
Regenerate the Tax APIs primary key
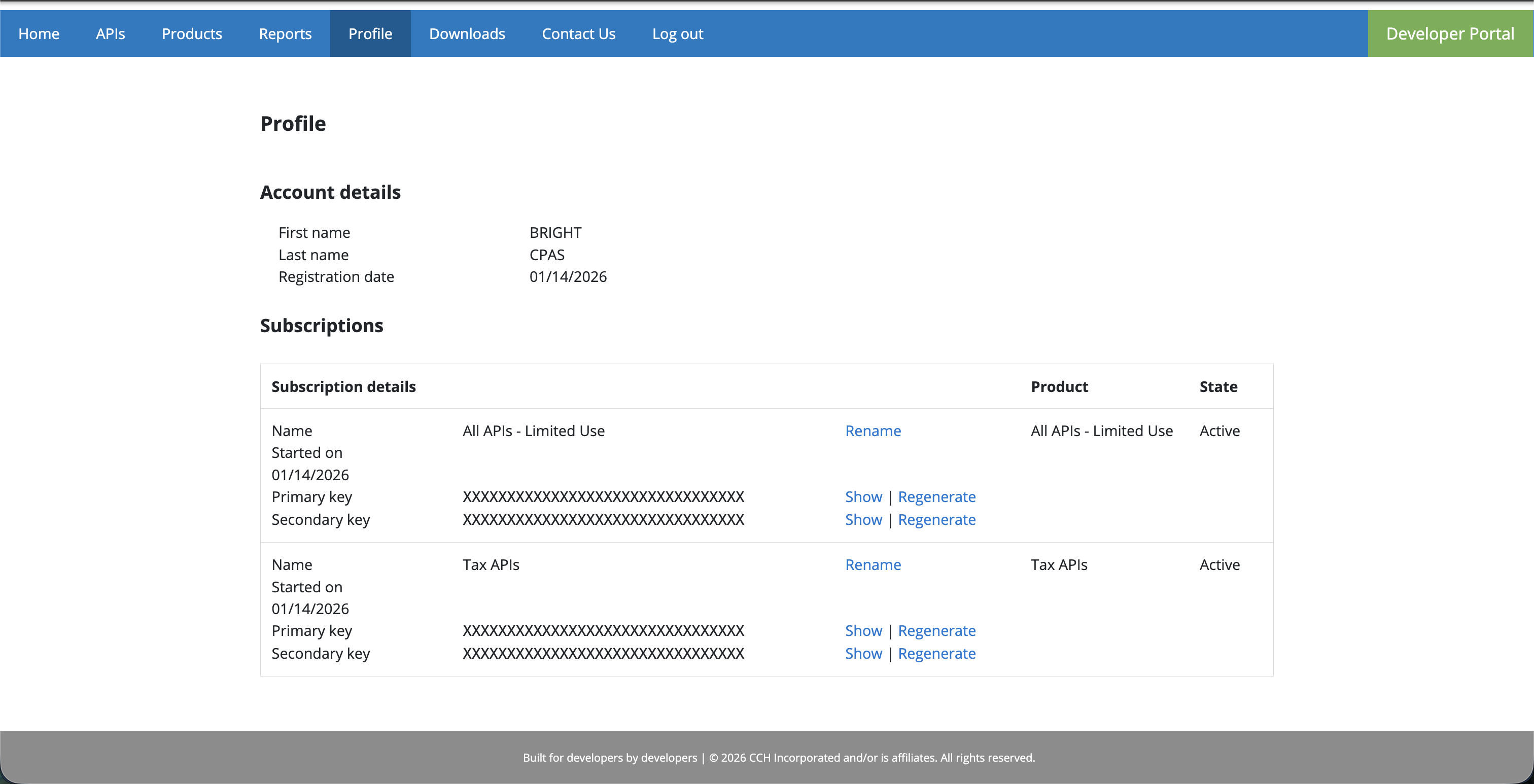coord(937,630)
